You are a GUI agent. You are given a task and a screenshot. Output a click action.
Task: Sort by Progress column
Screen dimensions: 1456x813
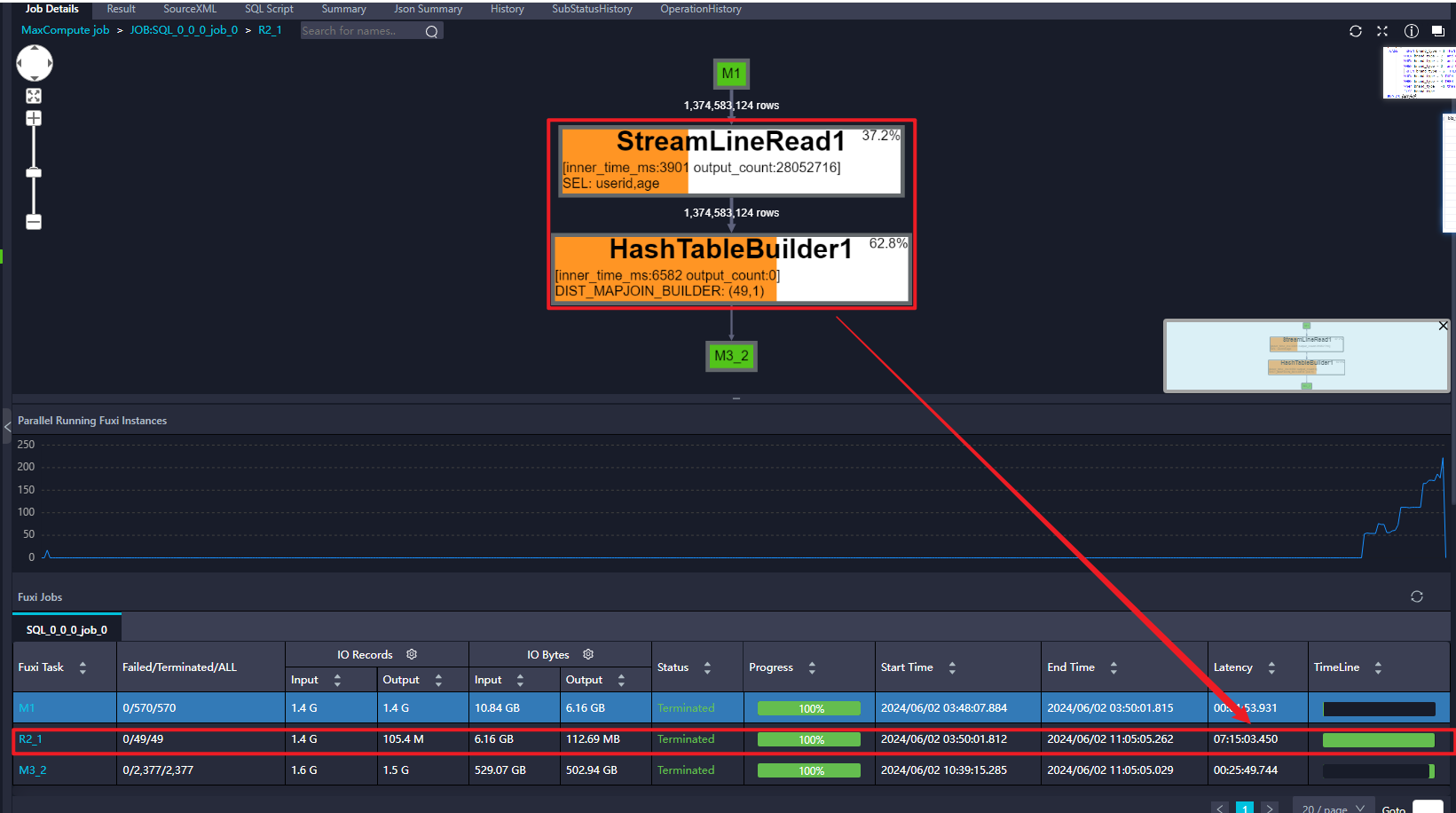[x=812, y=667]
